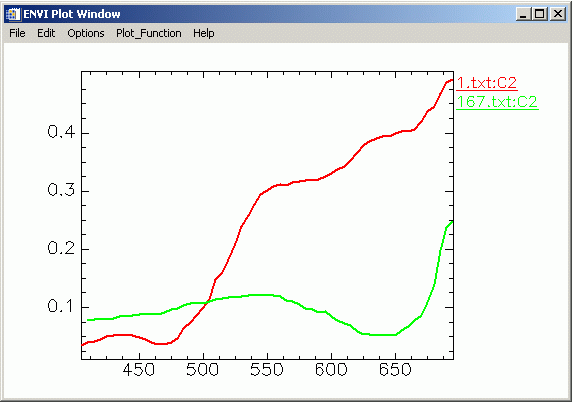Minimize the ENVI Plot Window
Viewport: 573px width, 402px height.
click(523, 14)
